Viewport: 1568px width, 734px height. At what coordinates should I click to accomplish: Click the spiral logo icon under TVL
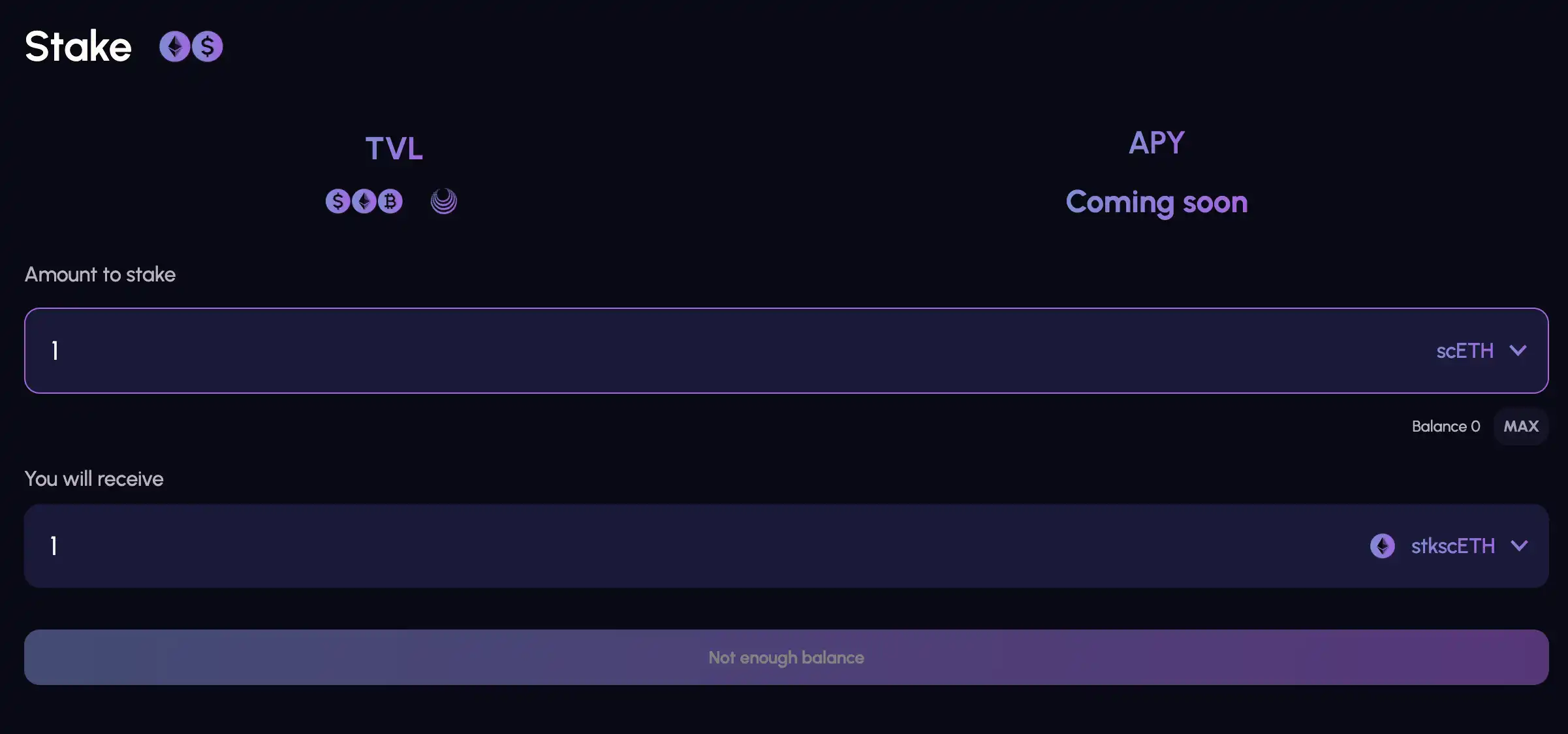pyautogui.click(x=444, y=201)
